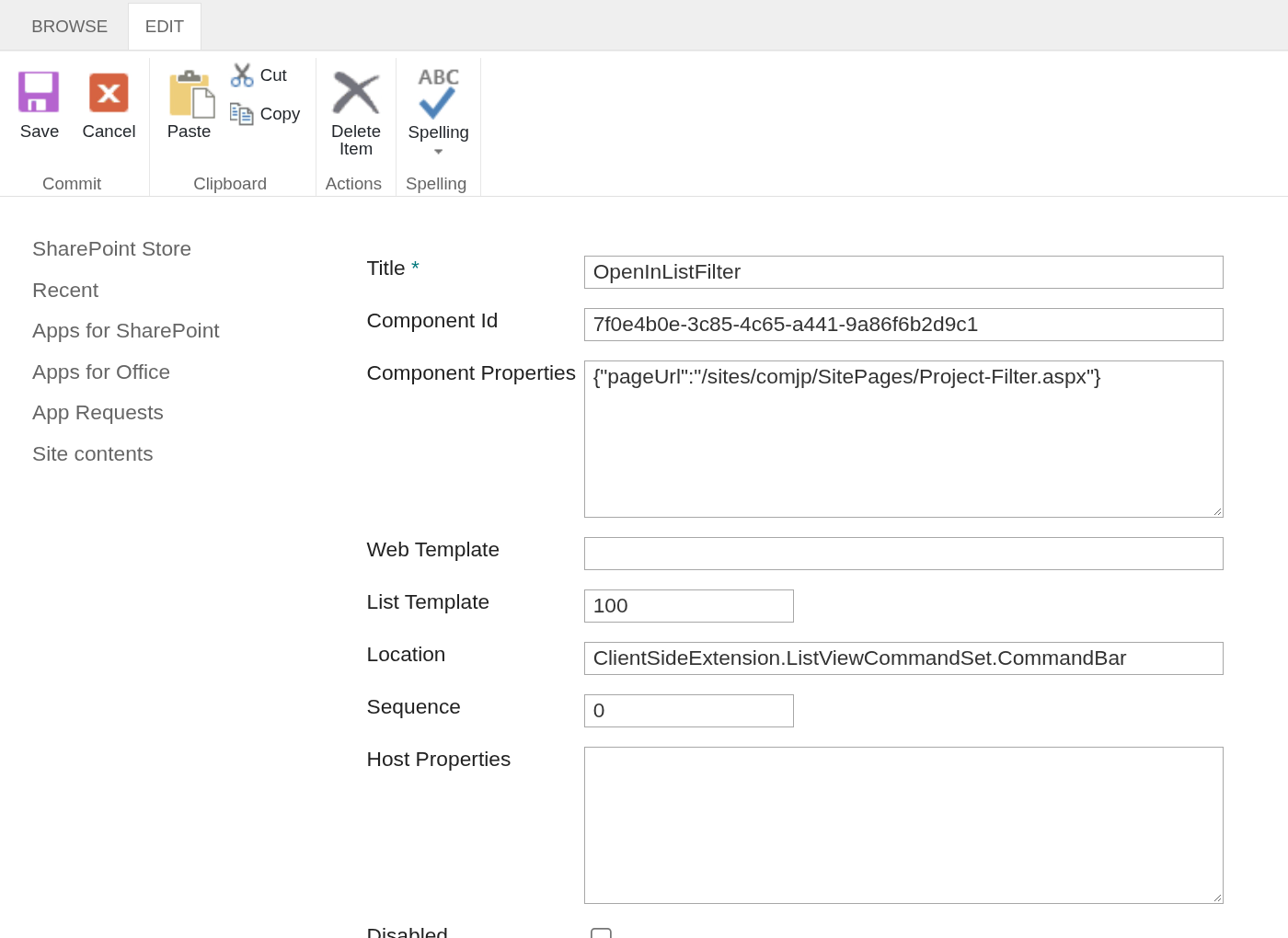
Task: Click the empty Web Template field
Action: coord(903,554)
